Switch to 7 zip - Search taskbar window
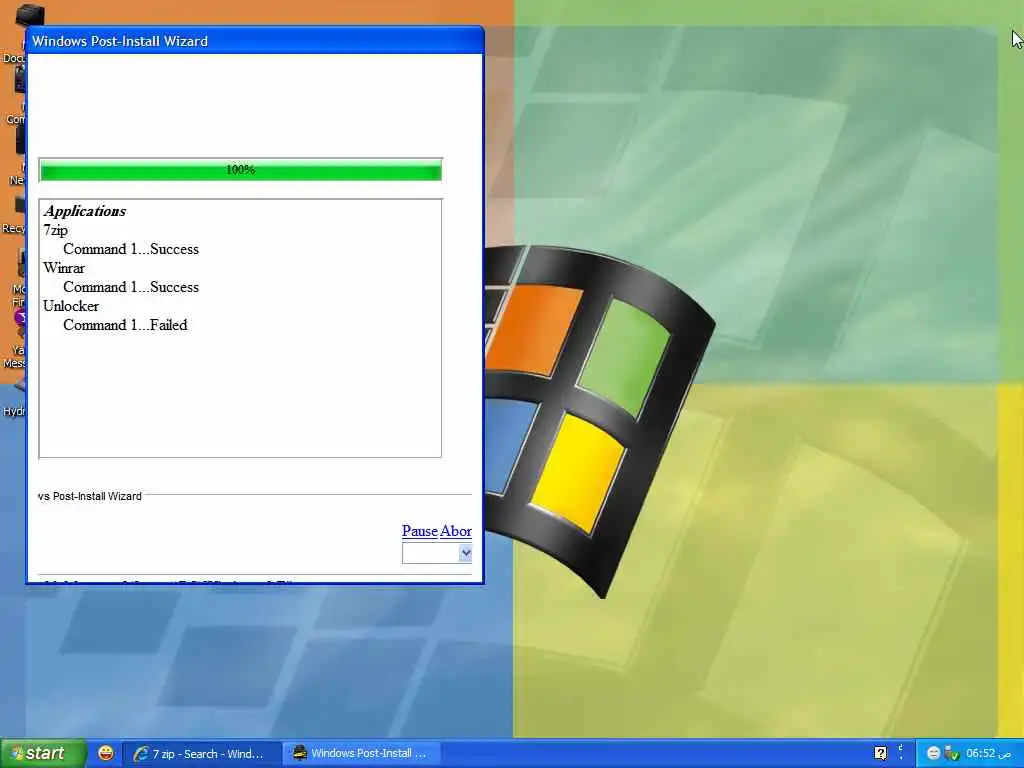This screenshot has height=768, width=1024. coord(203,754)
